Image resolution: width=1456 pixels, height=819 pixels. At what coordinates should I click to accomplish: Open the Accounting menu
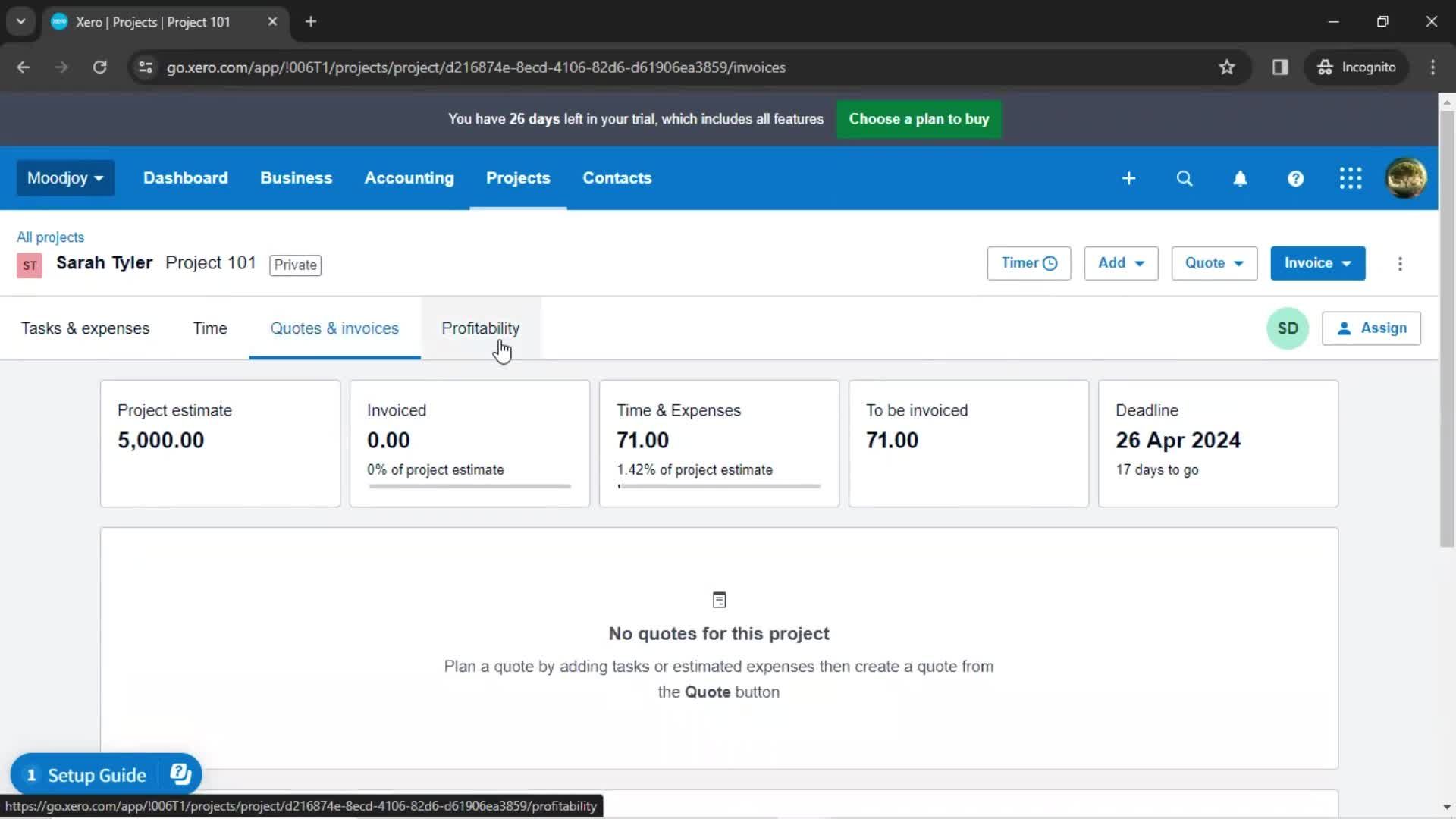pyautogui.click(x=409, y=178)
